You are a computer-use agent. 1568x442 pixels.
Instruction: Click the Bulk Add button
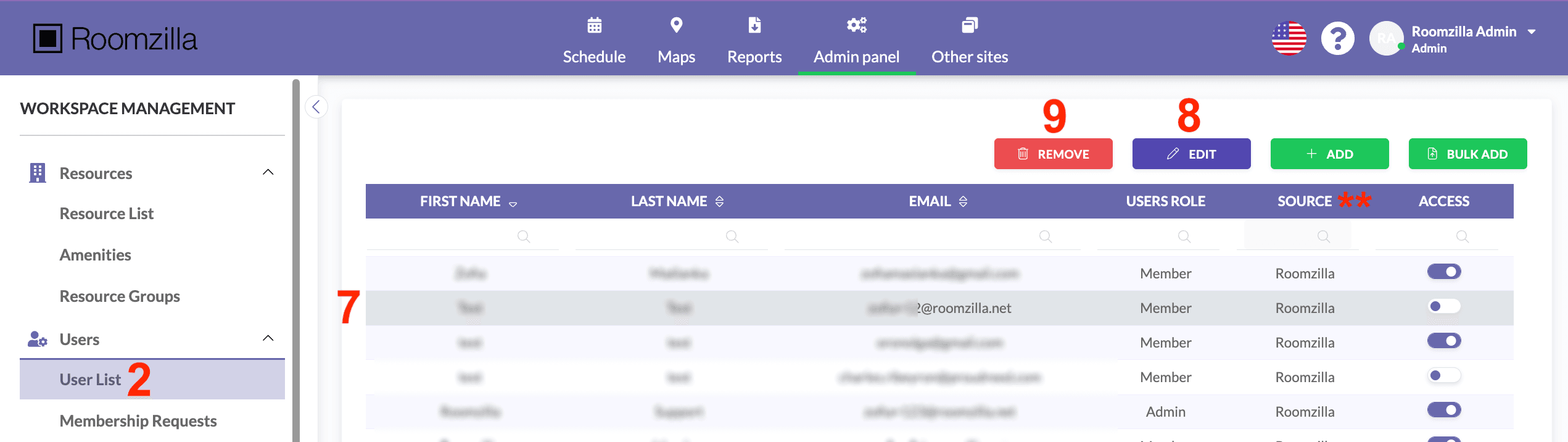tap(1467, 154)
